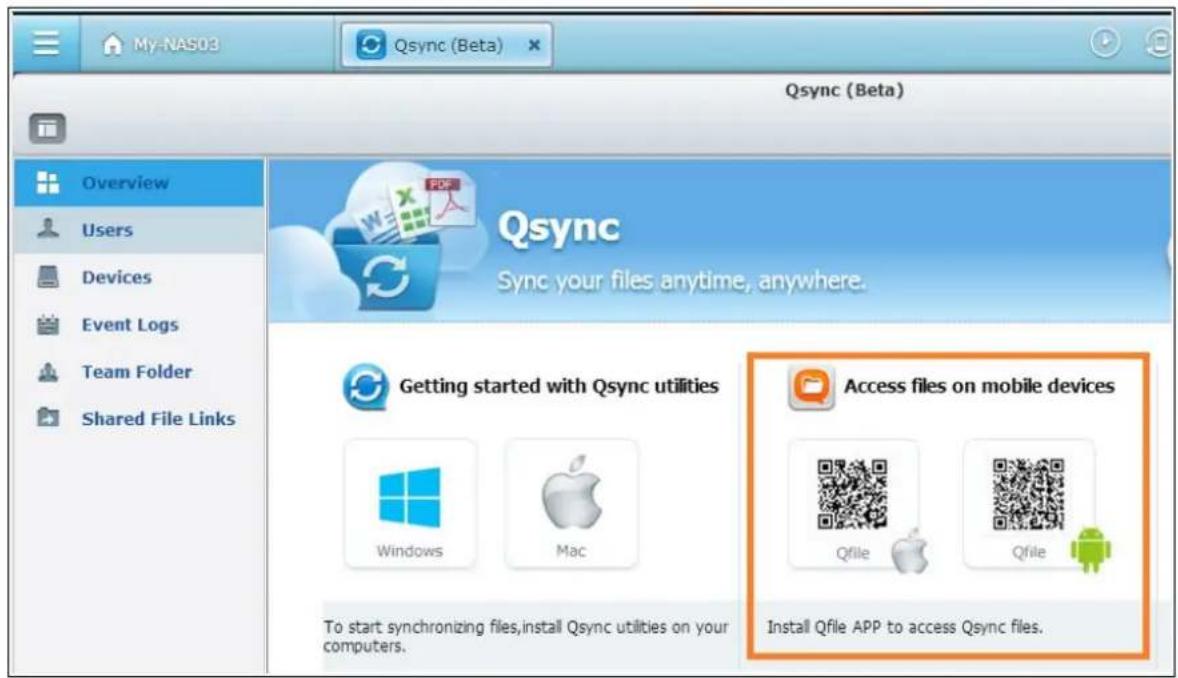This screenshot has height=678, width=1178.
Task: Click the Devices computer icon
Action: coord(48,277)
